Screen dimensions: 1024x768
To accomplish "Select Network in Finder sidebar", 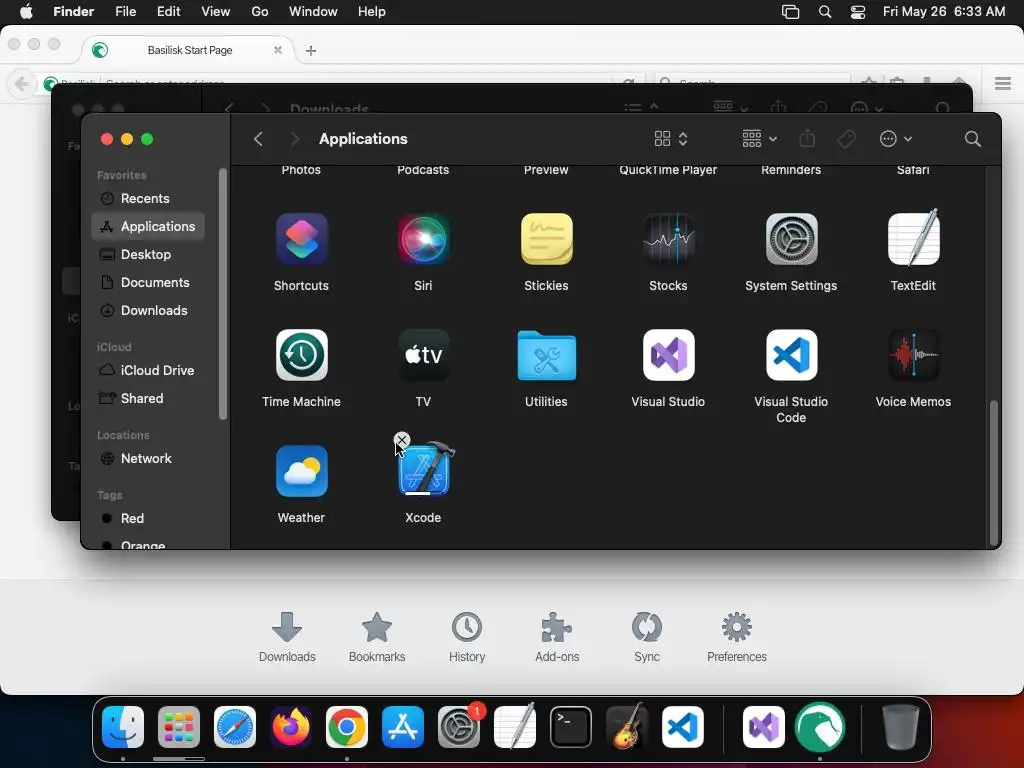I will [x=148, y=458].
